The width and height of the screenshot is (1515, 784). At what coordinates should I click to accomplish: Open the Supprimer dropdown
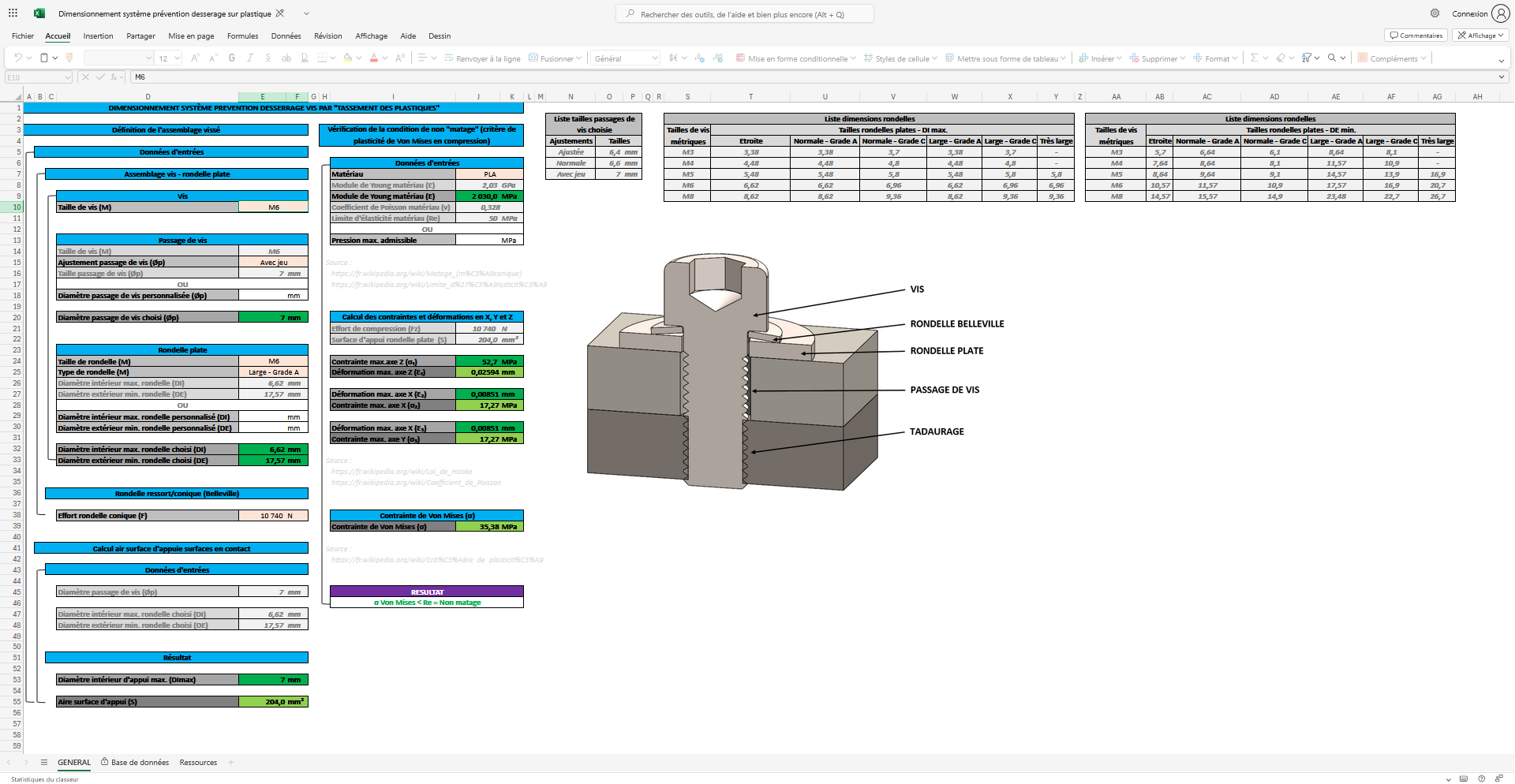(x=1158, y=58)
